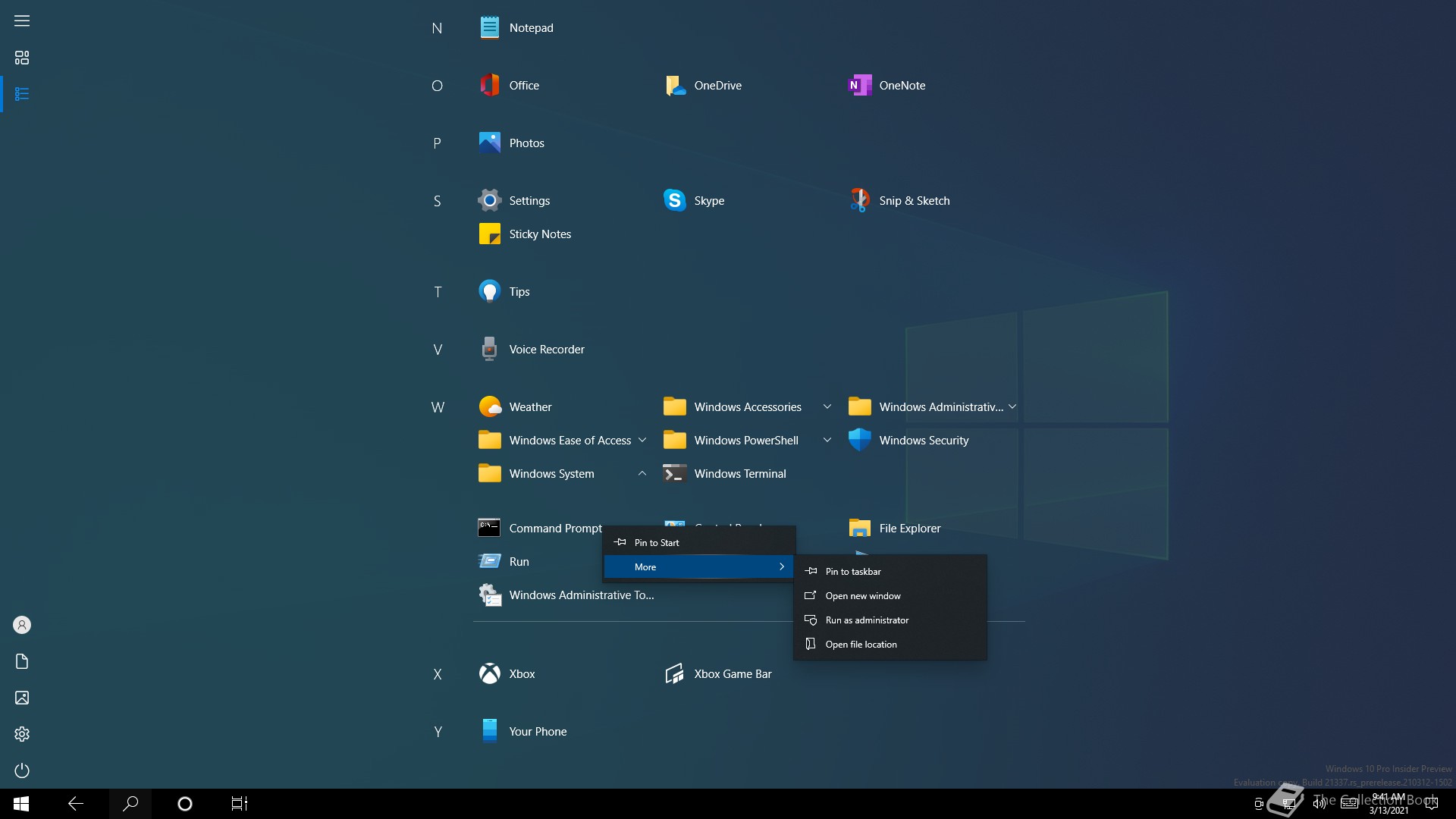Screen dimensions: 1456x819
Task: Open the Photos app
Action: point(511,143)
